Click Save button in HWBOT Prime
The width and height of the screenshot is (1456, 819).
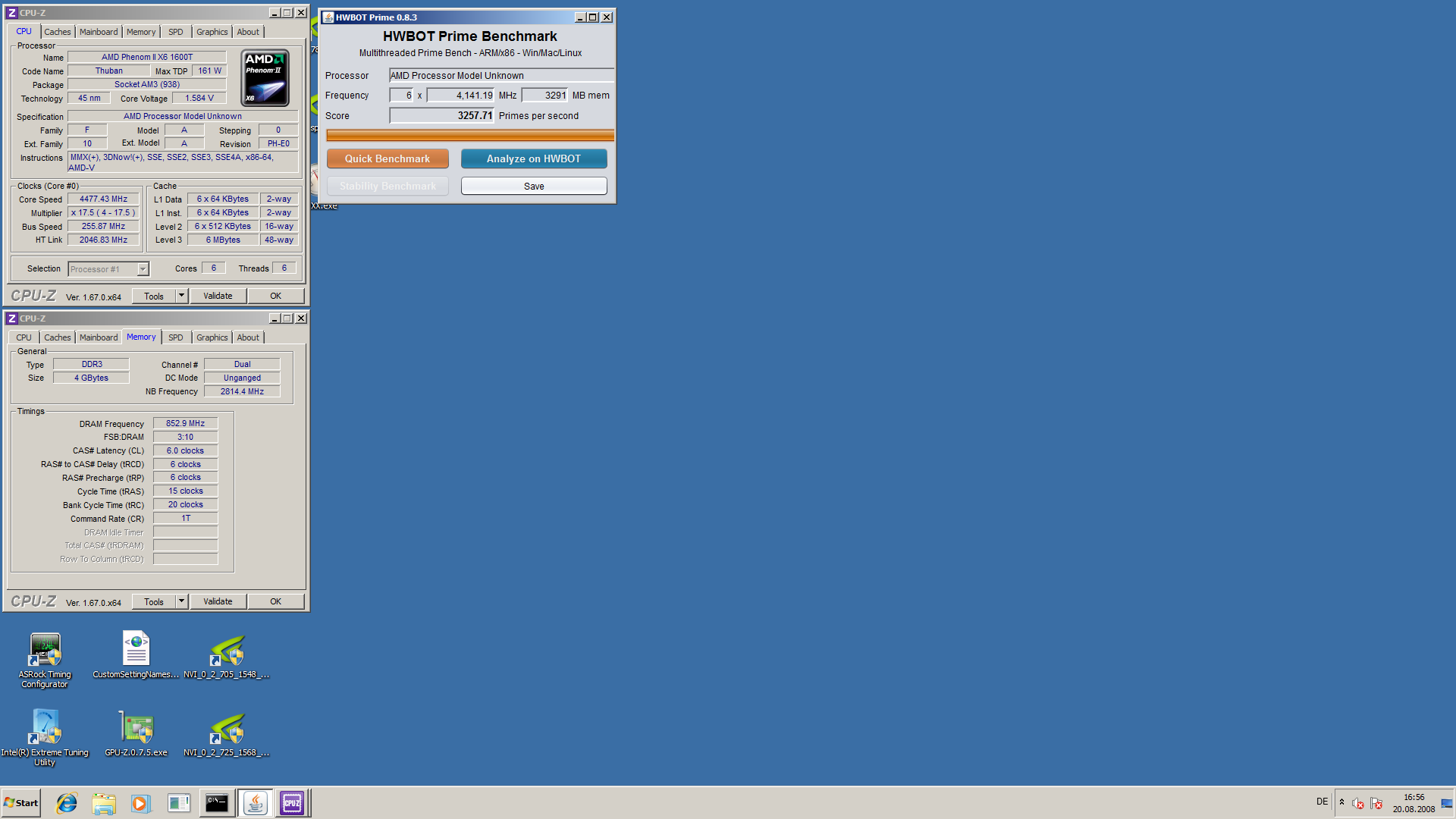[534, 186]
